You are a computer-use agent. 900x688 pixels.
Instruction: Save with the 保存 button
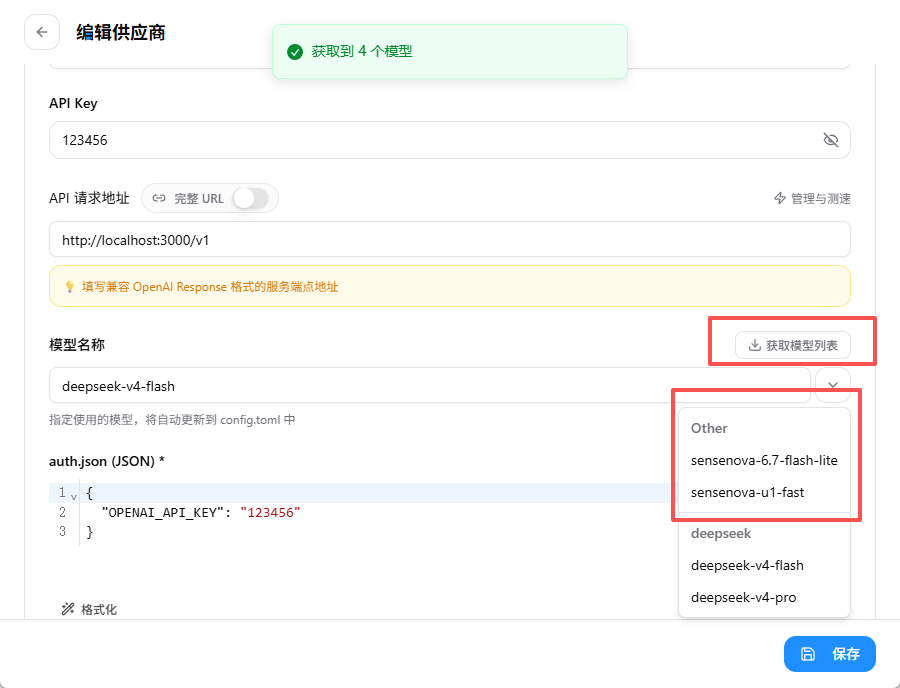pyautogui.click(x=829, y=654)
